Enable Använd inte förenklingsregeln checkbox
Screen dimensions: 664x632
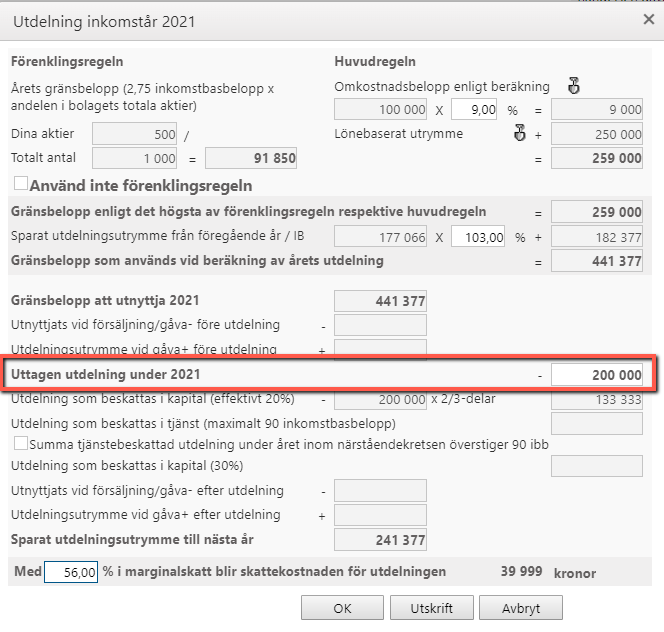(21, 184)
